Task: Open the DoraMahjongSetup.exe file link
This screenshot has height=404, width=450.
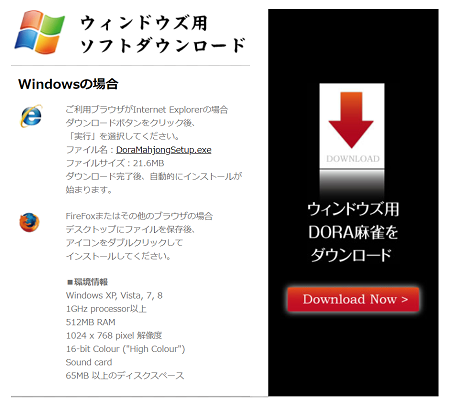Action: [x=164, y=150]
